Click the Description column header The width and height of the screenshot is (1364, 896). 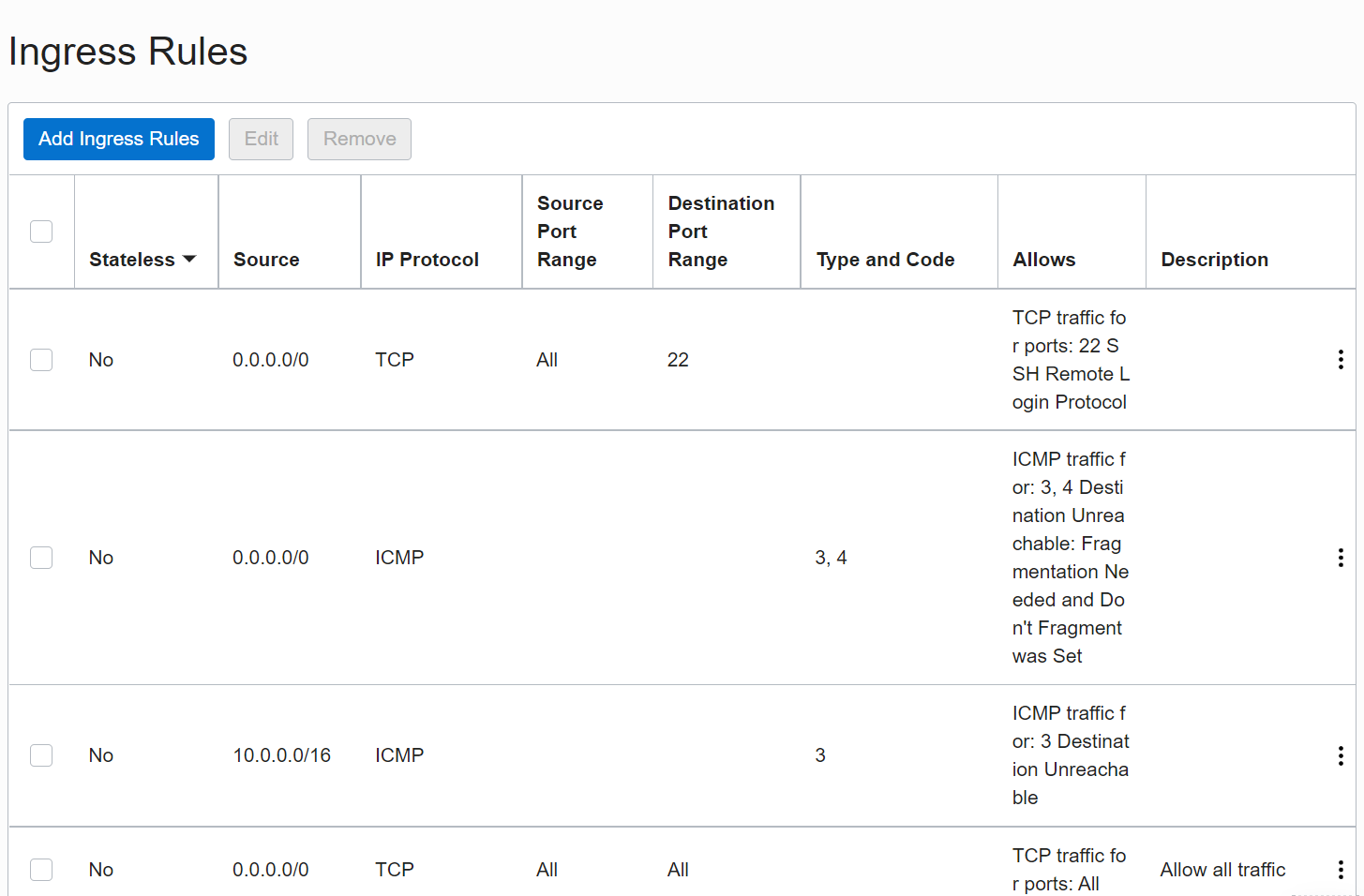1214,260
